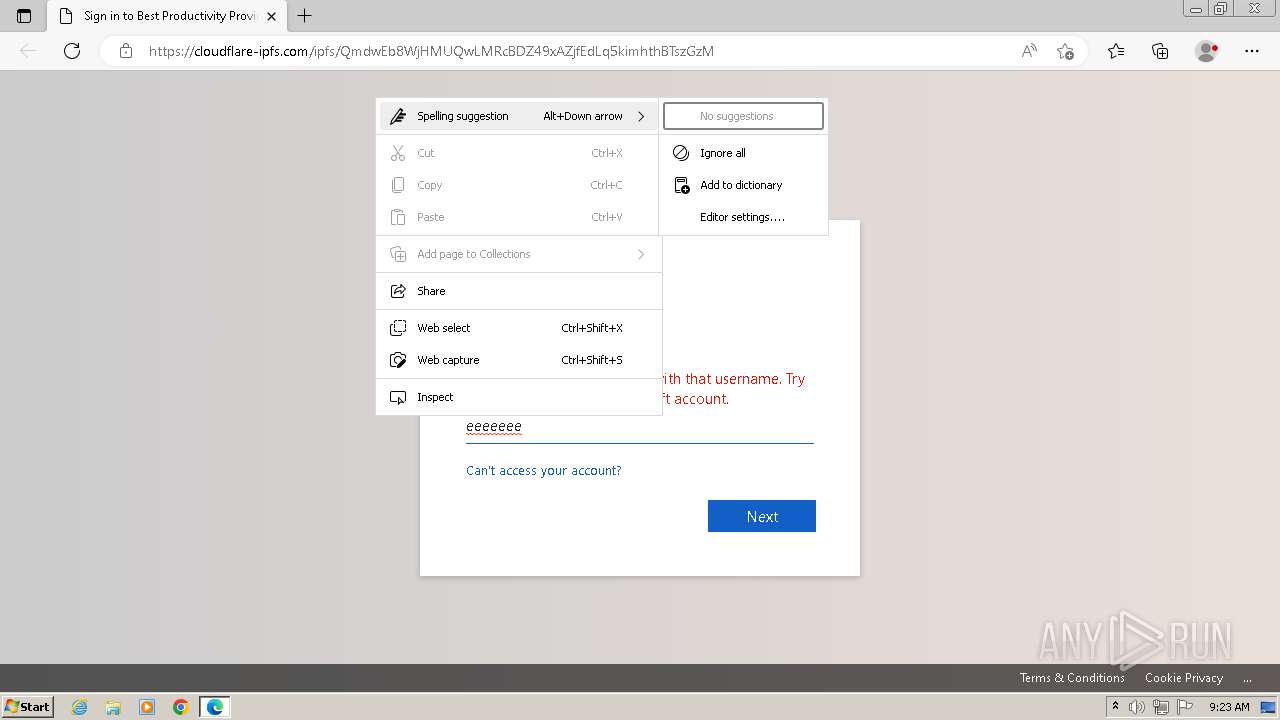Click the username field containing eeeeeee
The width and height of the screenshot is (1280, 720).
(640, 427)
